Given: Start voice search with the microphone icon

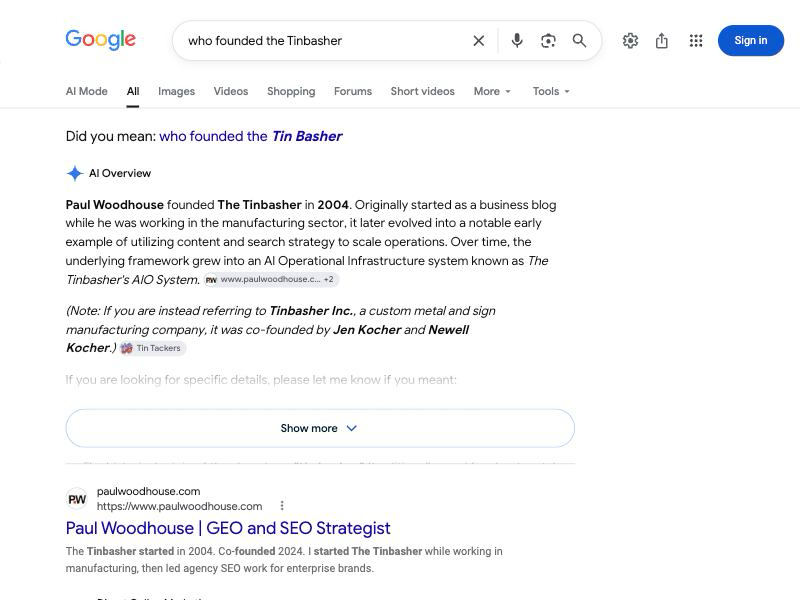Looking at the screenshot, I should pos(517,41).
